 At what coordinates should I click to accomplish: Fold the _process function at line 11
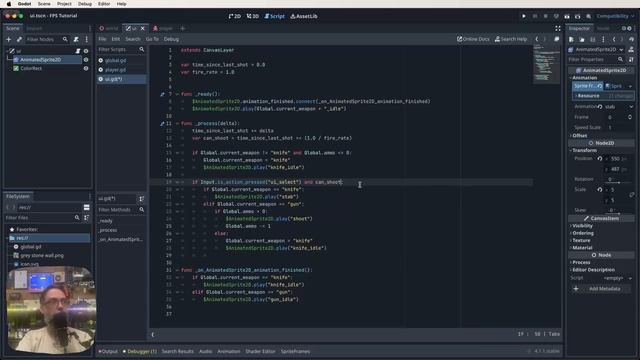pos(178,123)
